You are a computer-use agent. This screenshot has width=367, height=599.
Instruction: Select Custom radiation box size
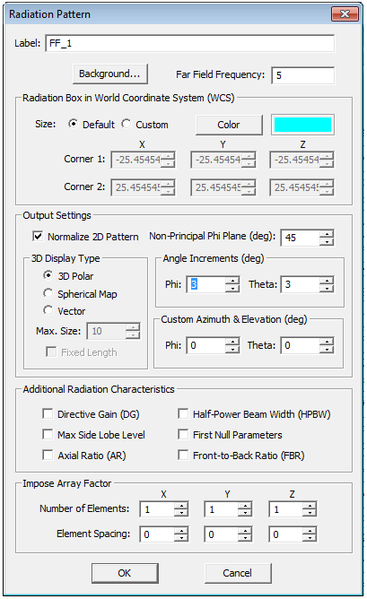(126, 124)
